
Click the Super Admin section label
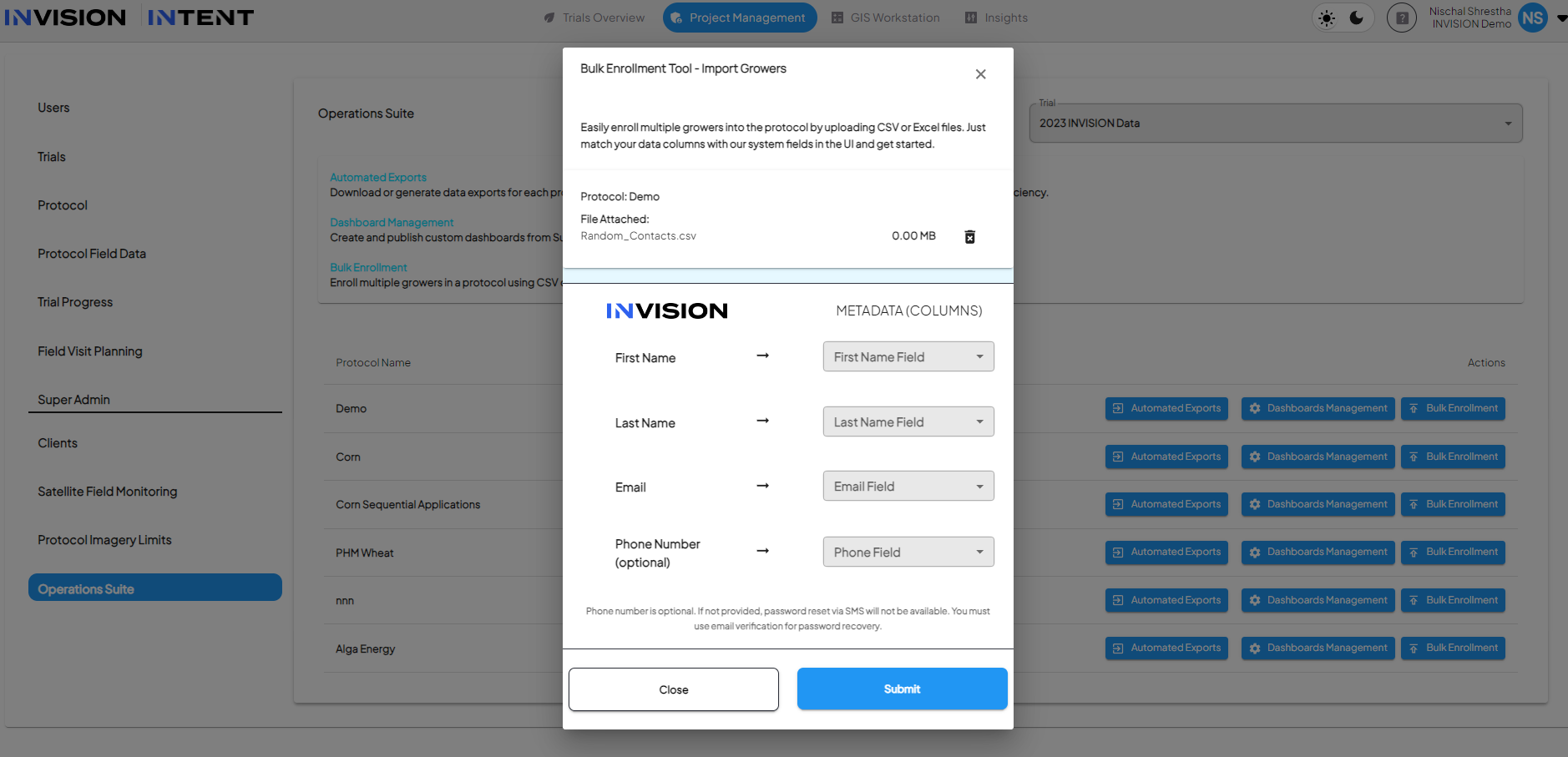(73, 400)
